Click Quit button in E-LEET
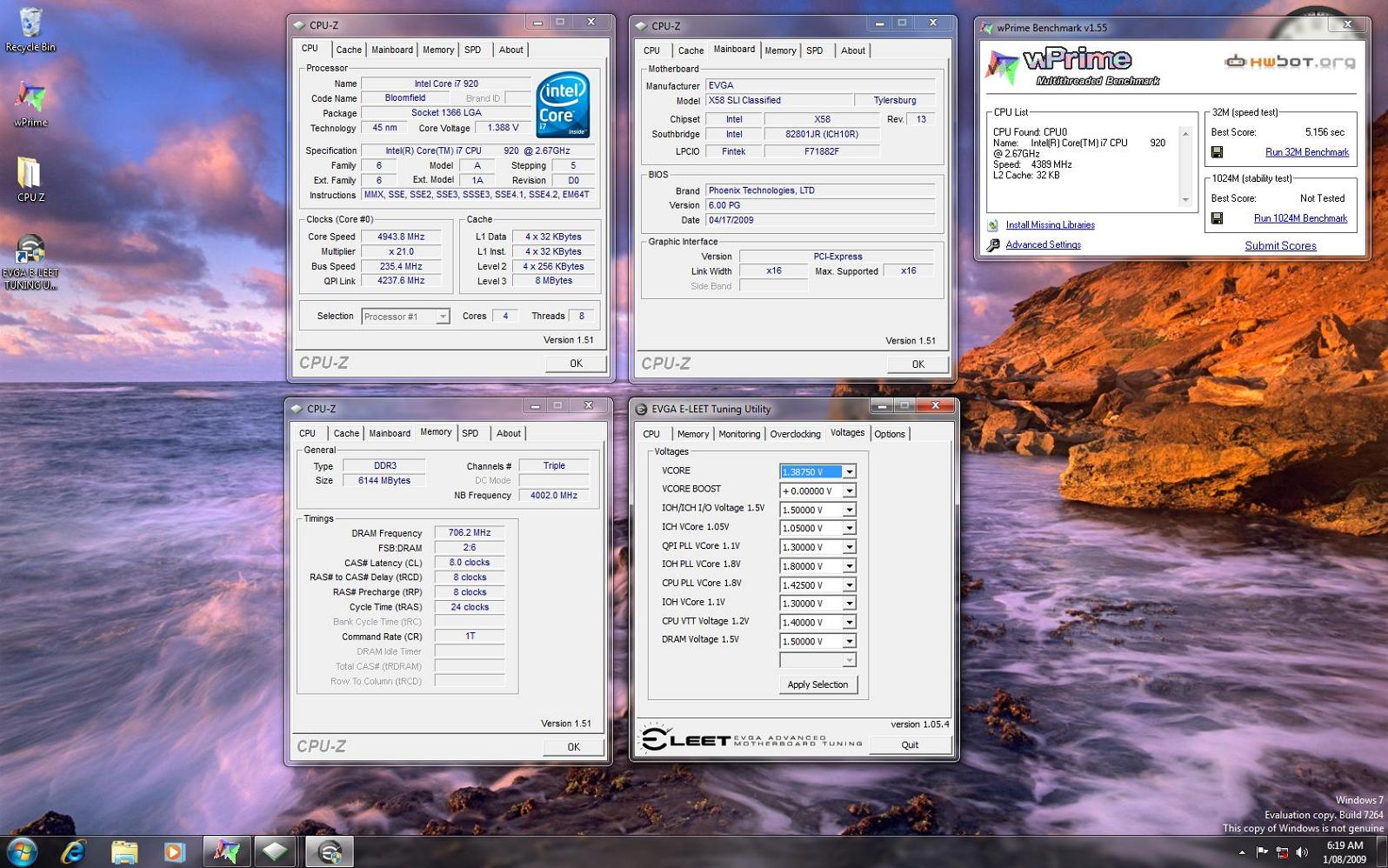This screenshot has width=1388, height=868. [x=910, y=745]
